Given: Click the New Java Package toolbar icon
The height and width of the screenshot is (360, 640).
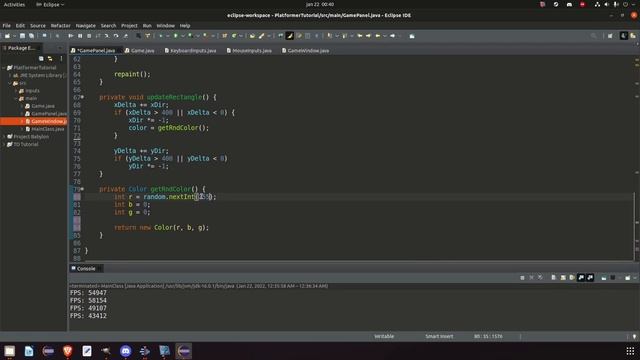Looking at the screenshot, I should (224, 36).
